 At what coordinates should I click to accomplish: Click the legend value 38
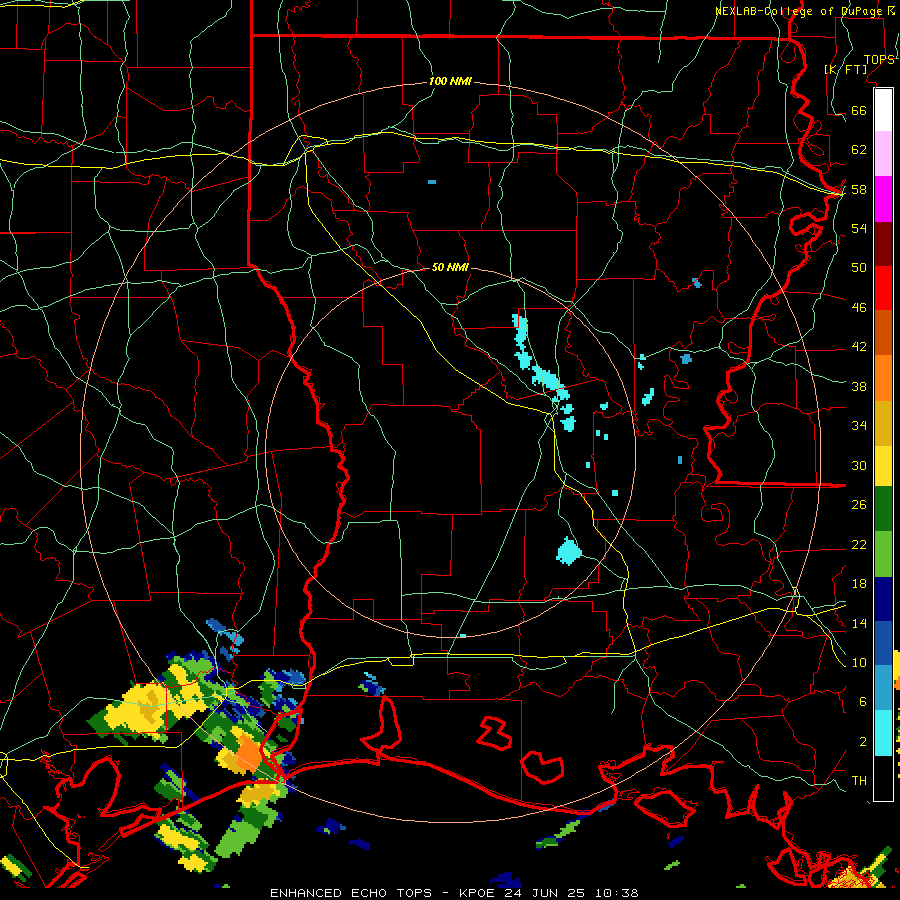point(859,387)
